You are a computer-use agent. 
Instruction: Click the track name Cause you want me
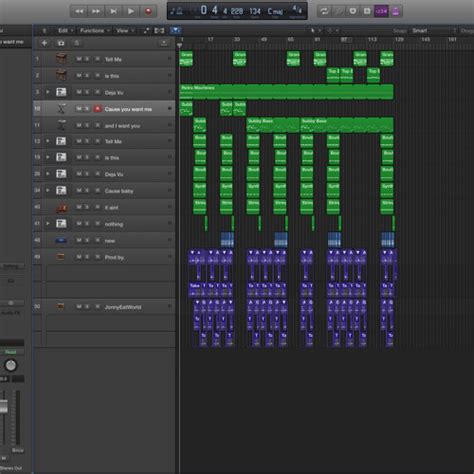click(x=128, y=109)
